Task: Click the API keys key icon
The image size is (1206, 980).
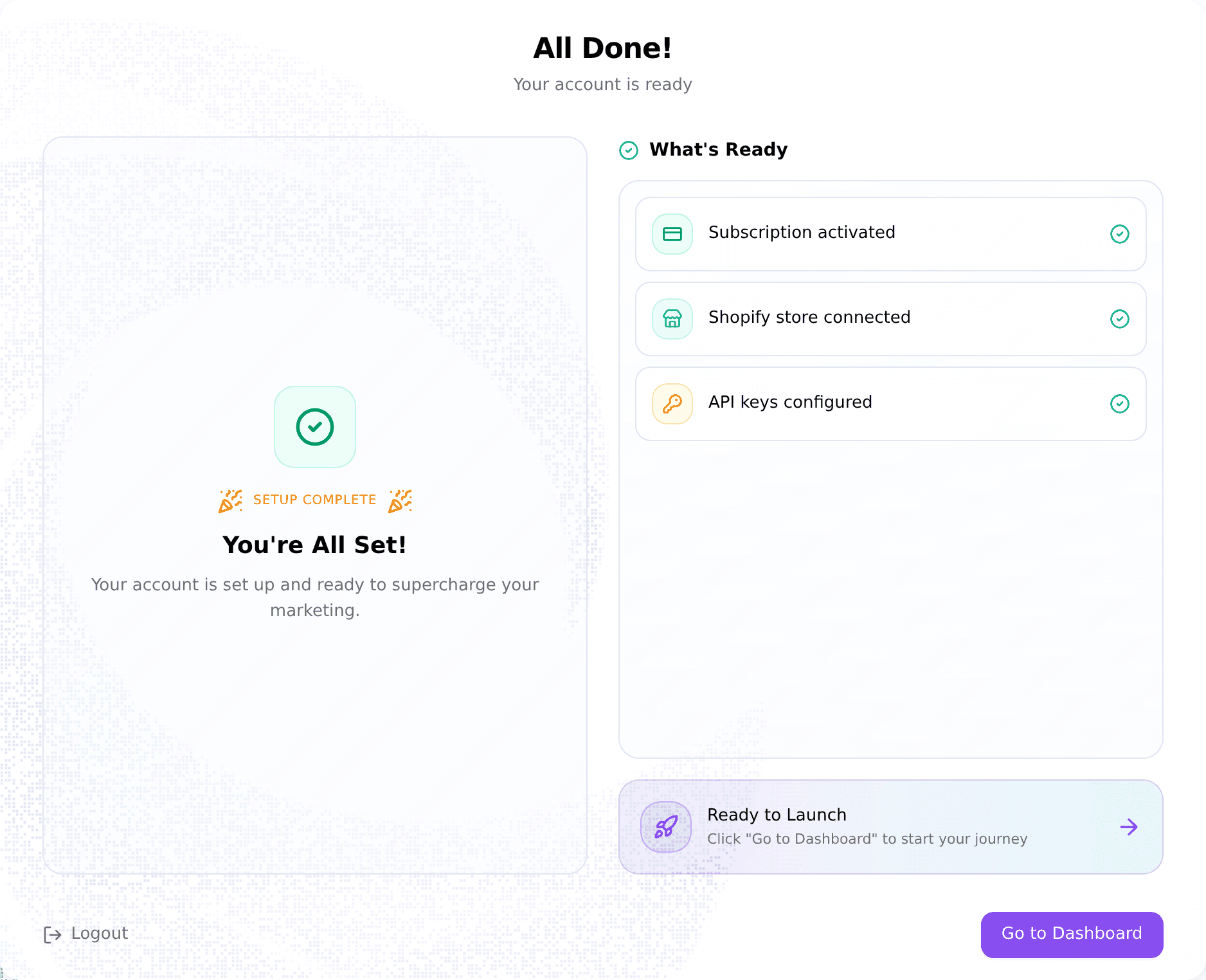Action: coord(672,404)
